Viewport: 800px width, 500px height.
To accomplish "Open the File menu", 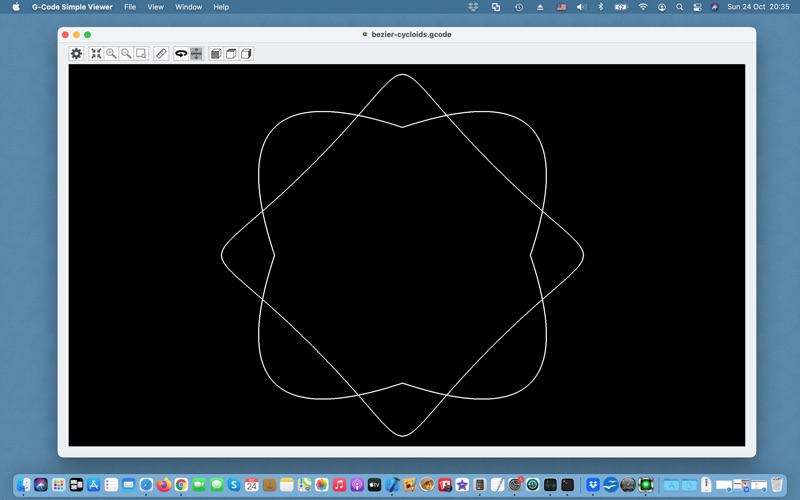I will pyautogui.click(x=130, y=7).
